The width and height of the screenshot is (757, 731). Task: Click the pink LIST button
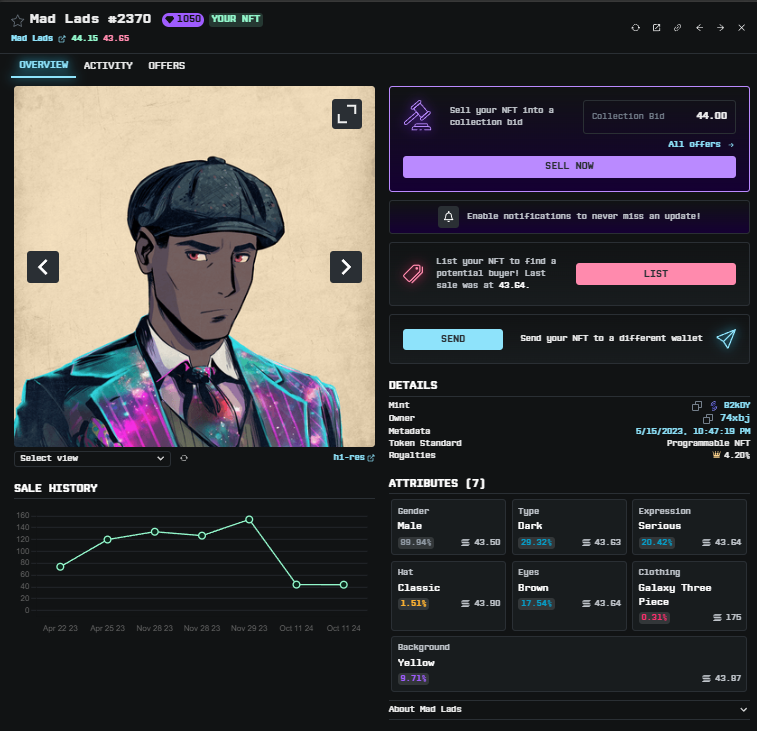point(656,274)
